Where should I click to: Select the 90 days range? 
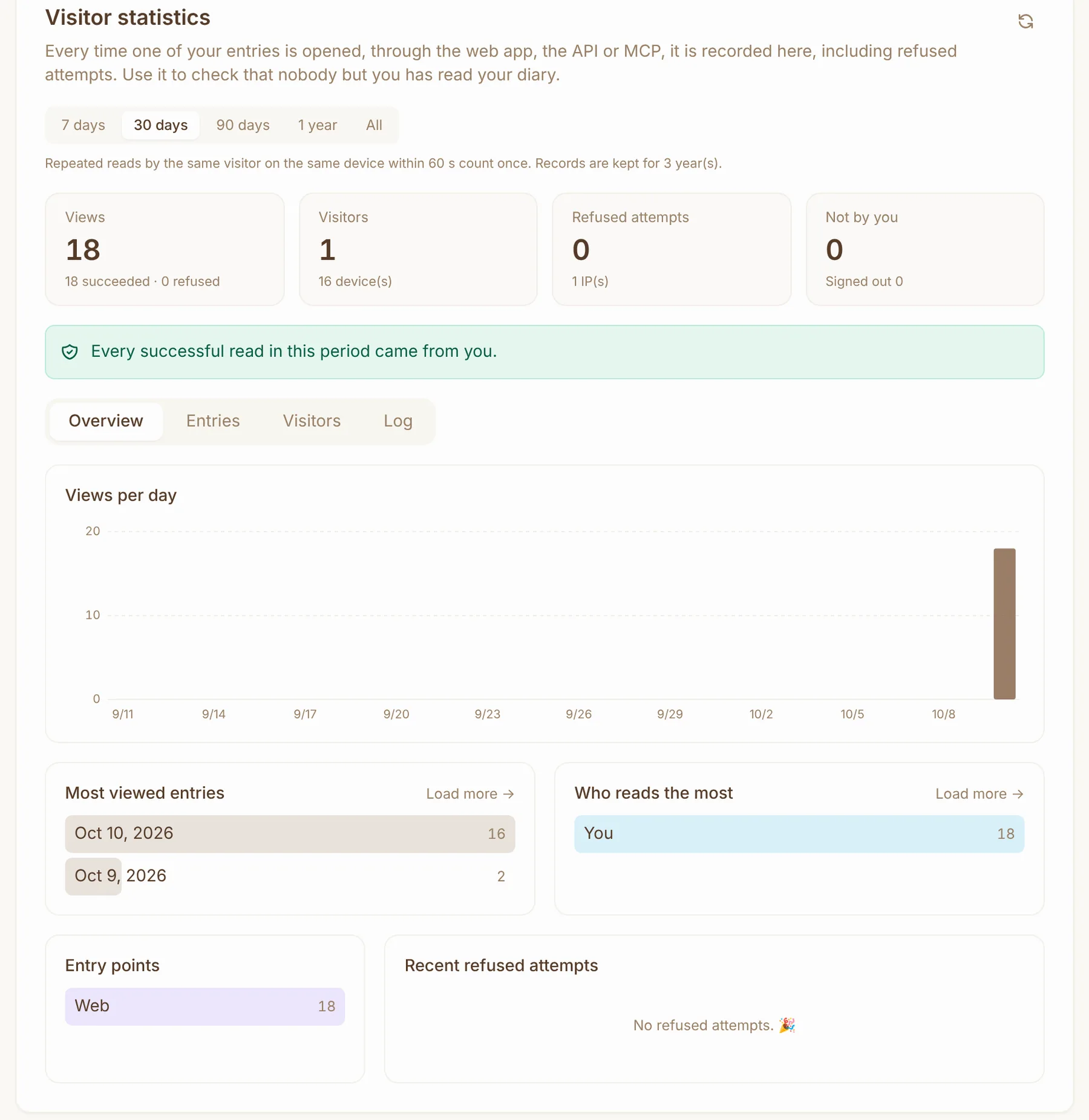tap(243, 125)
